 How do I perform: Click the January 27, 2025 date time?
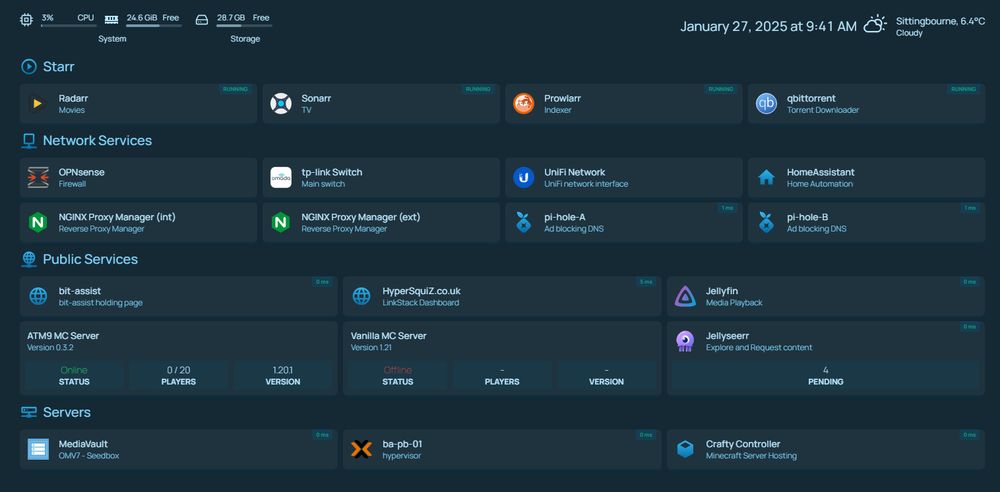768,26
